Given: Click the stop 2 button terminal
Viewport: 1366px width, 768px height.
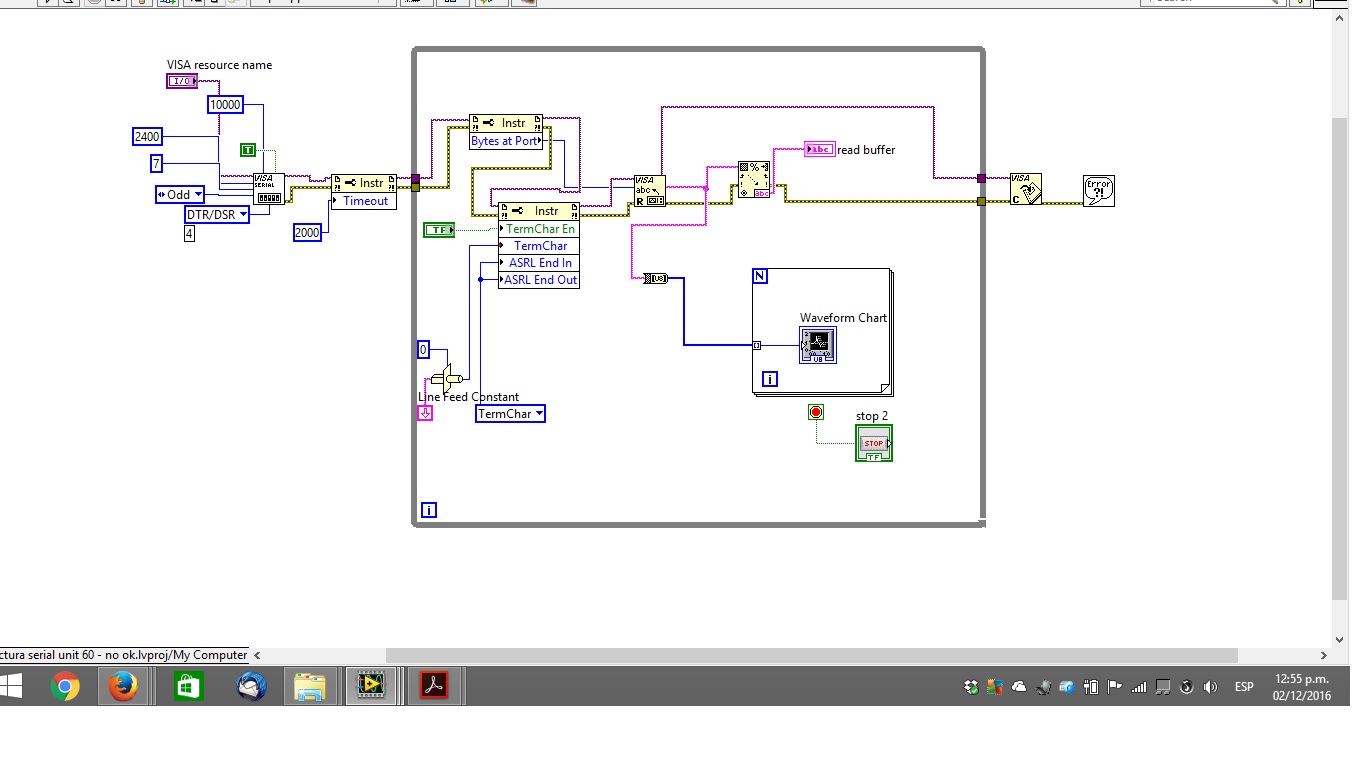Looking at the screenshot, I should point(874,443).
